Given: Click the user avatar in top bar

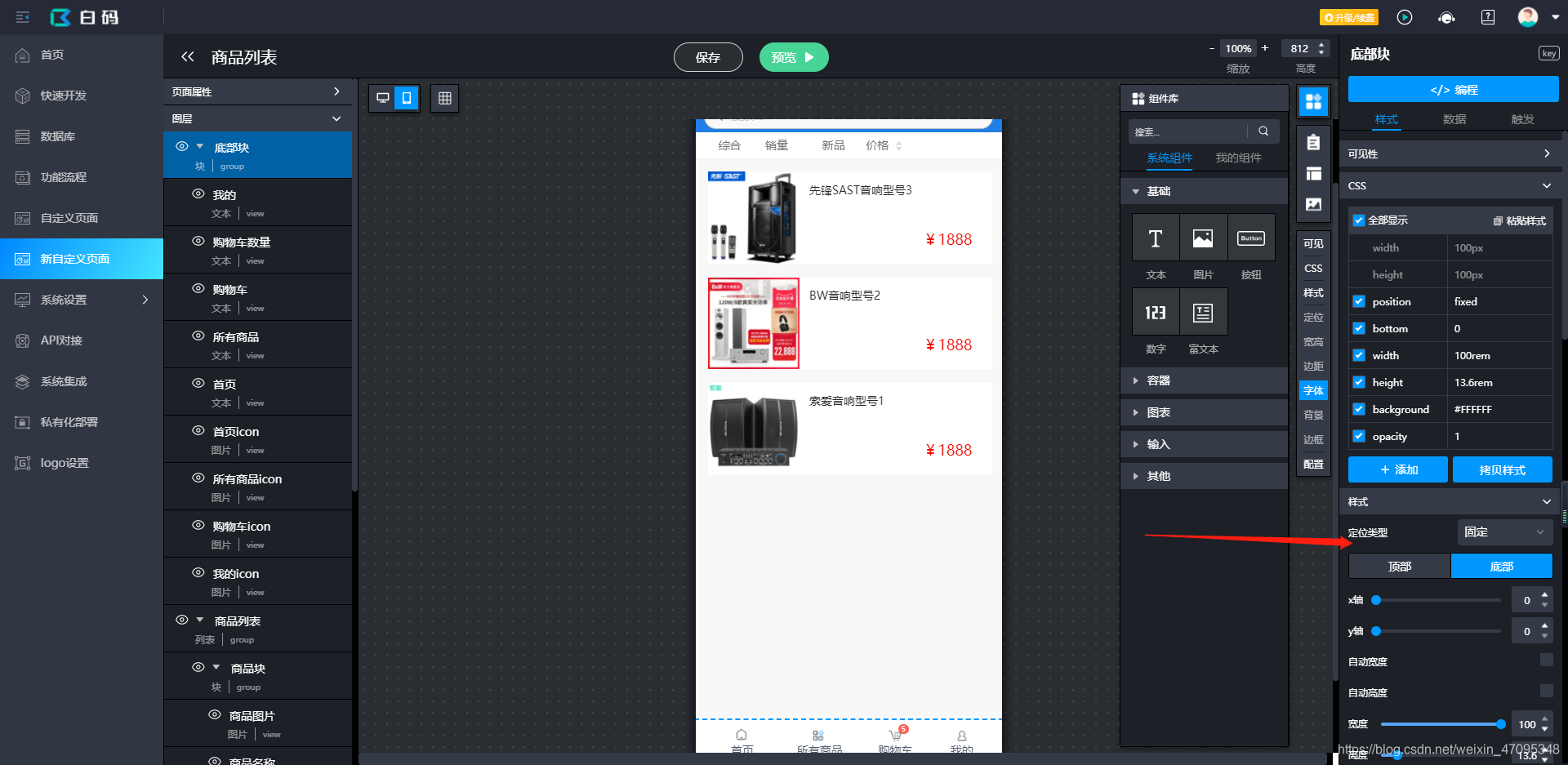Looking at the screenshot, I should [x=1528, y=17].
